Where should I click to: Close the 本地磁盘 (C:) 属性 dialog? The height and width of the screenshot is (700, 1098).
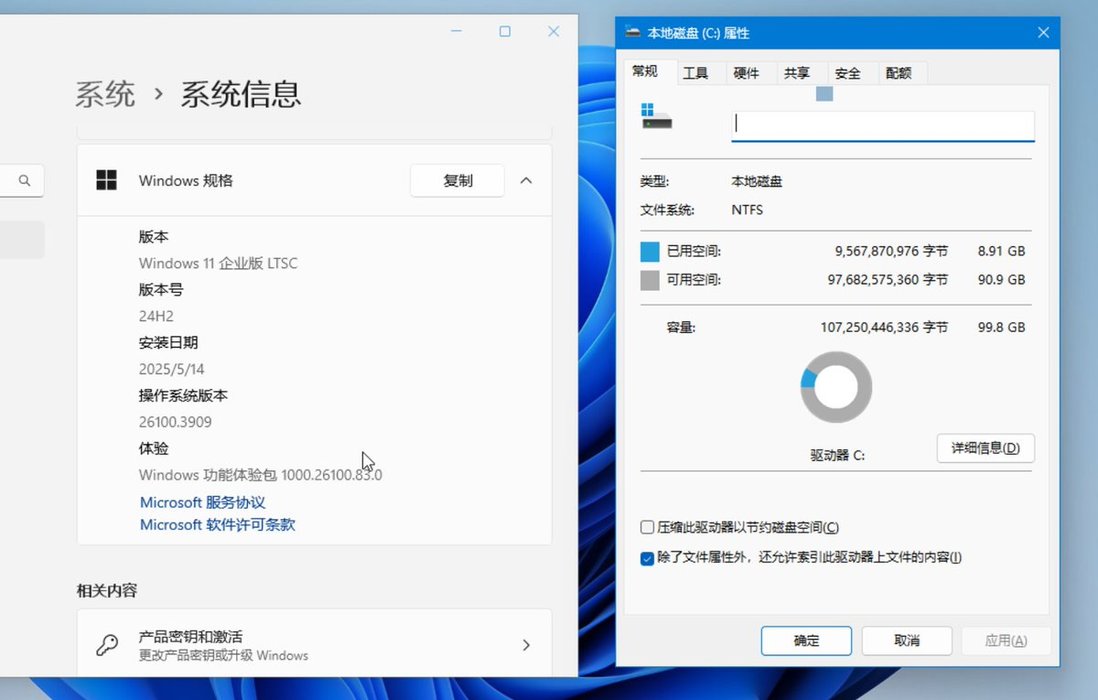[x=1043, y=33]
